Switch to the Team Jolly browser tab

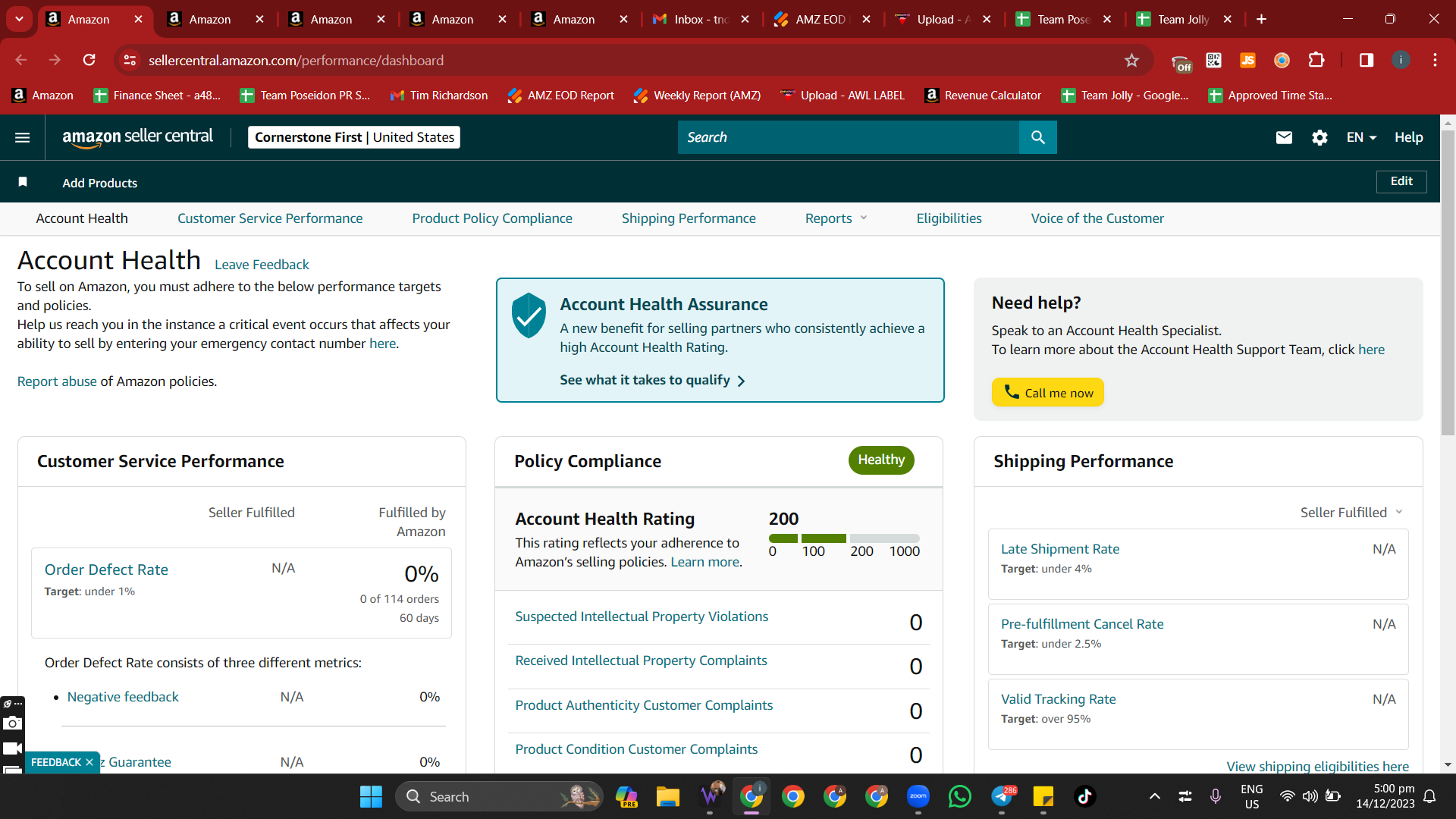tap(1183, 19)
